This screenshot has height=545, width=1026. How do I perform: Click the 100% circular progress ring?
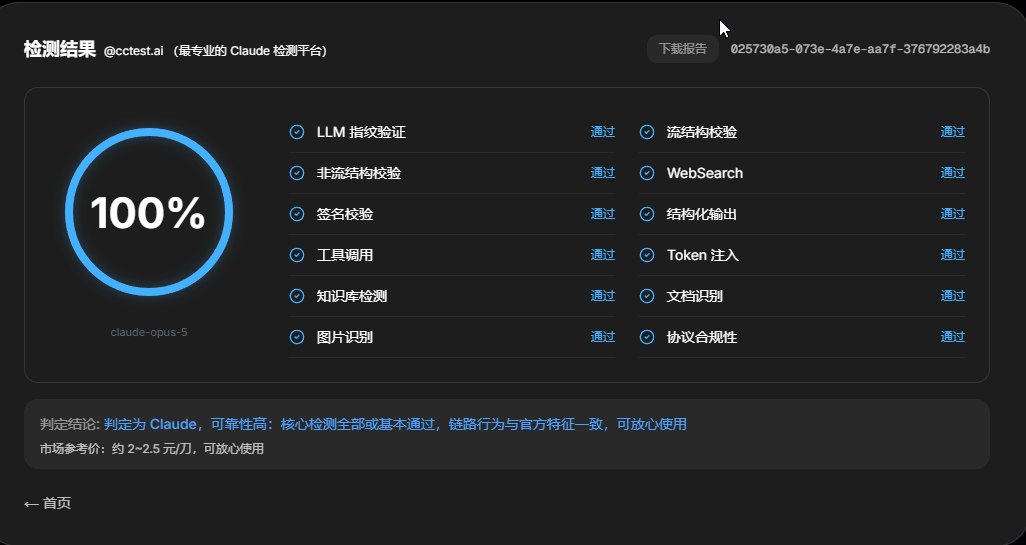point(149,212)
